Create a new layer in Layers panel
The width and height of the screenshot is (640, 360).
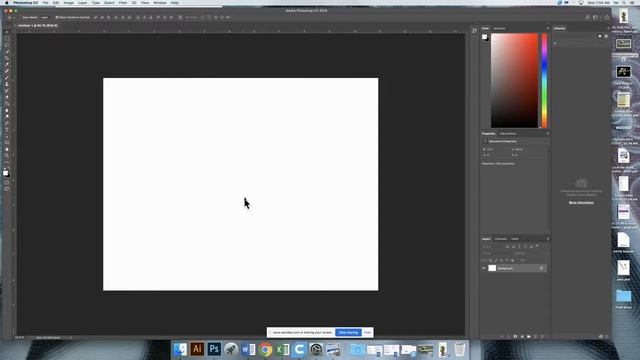[536, 336]
